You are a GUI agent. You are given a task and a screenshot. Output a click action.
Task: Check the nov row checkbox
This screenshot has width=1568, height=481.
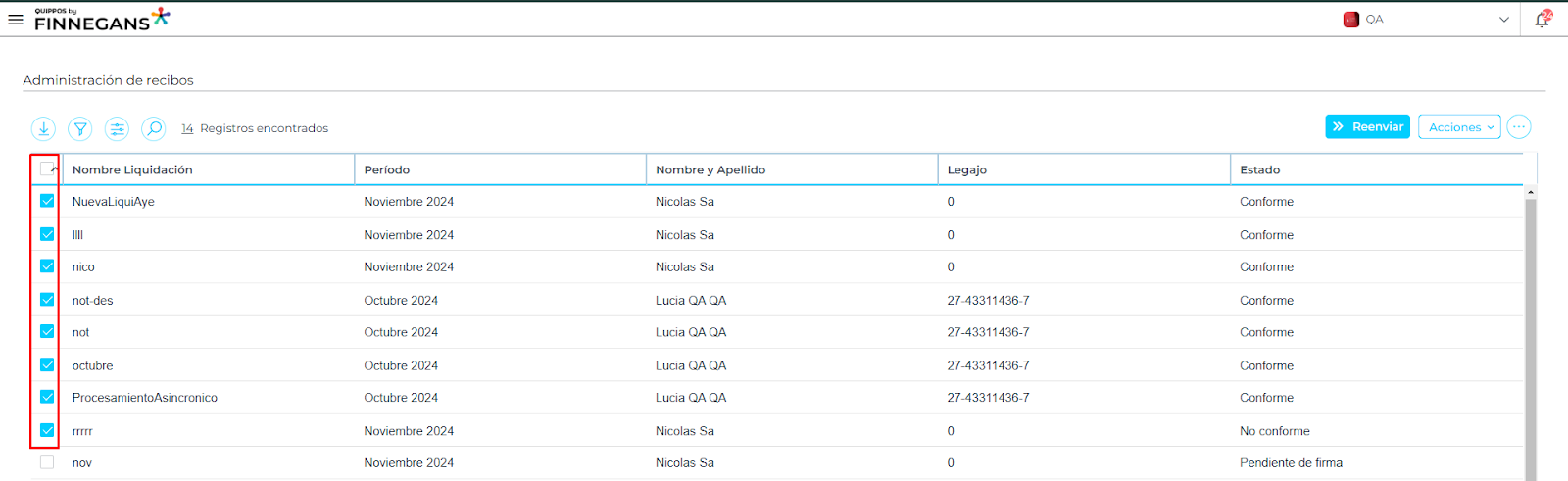click(x=47, y=462)
